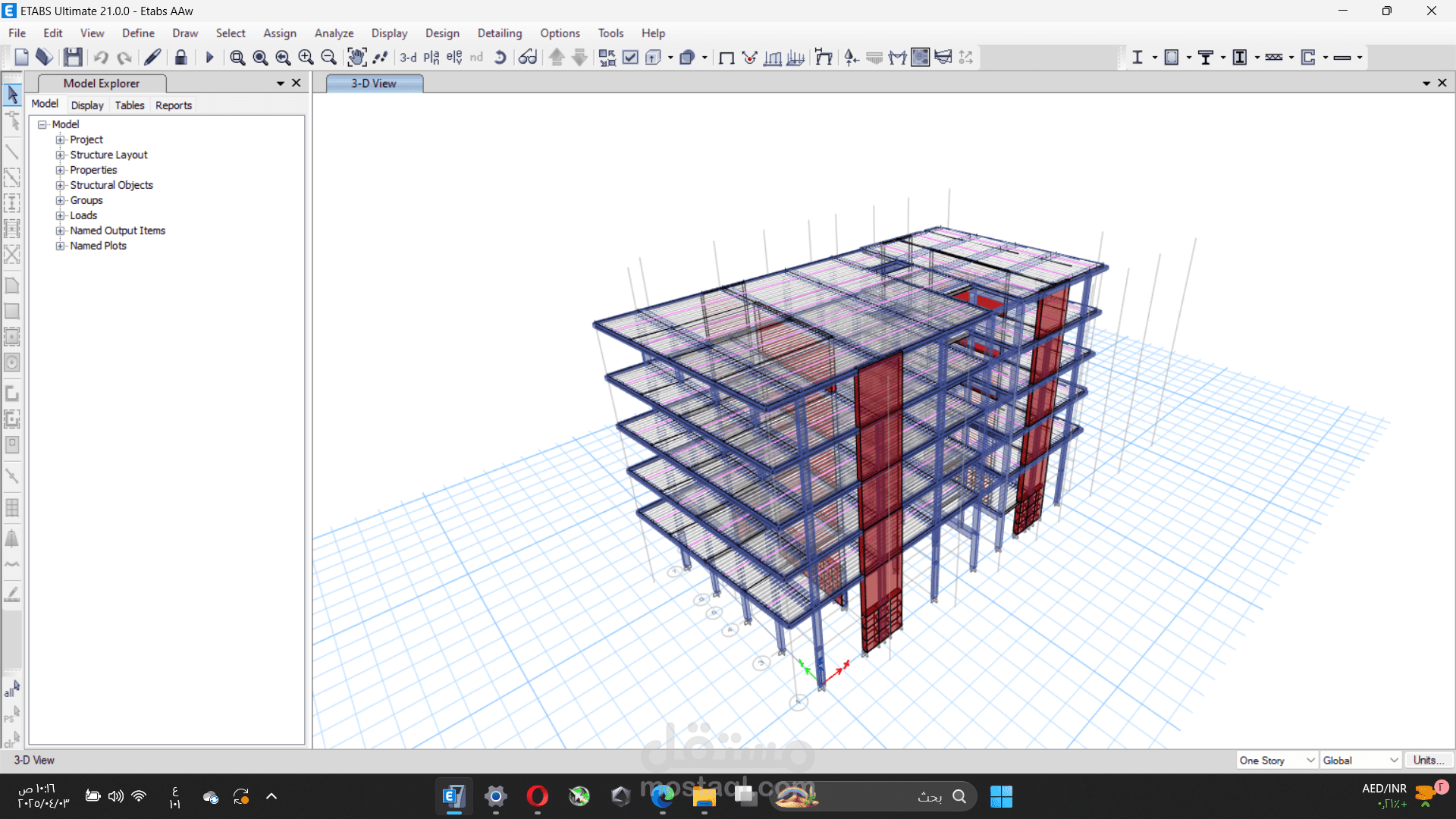Click the rotate 3D view icon
Image resolution: width=1456 pixels, height=819 pixels.
(500, 57)
